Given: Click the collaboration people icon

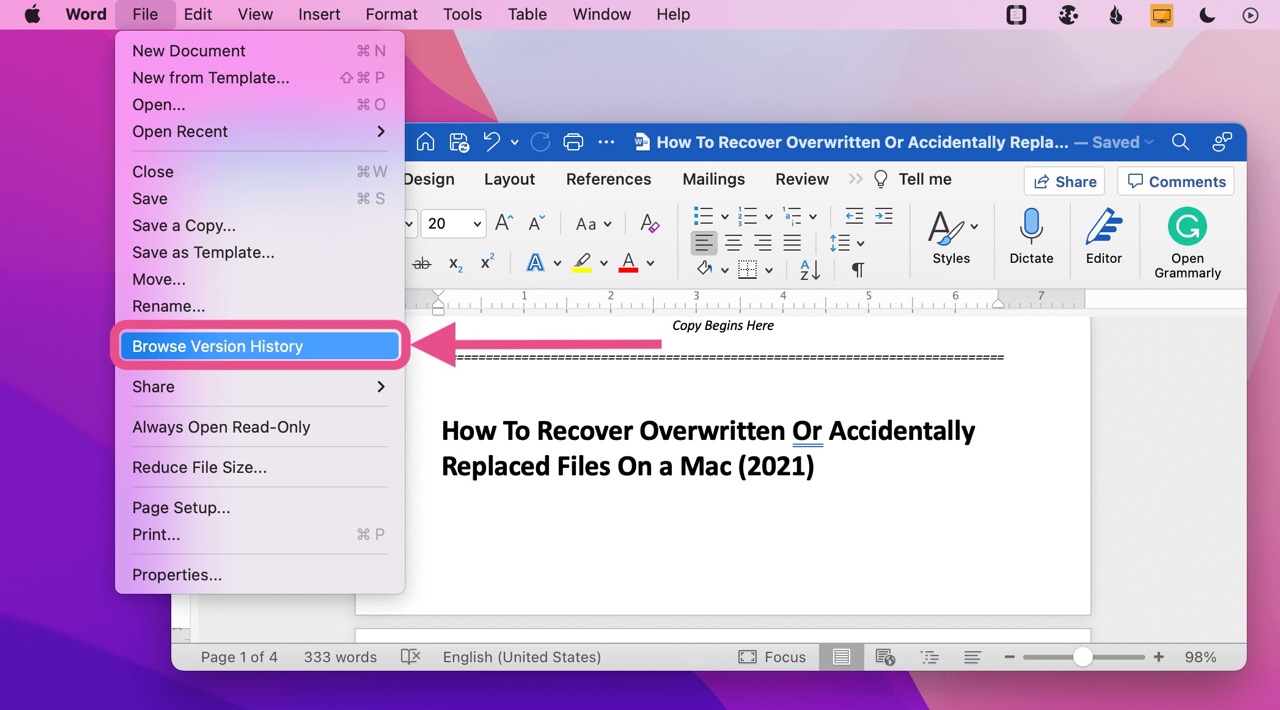Looking at the screenshot, I should coord(1221,142).
